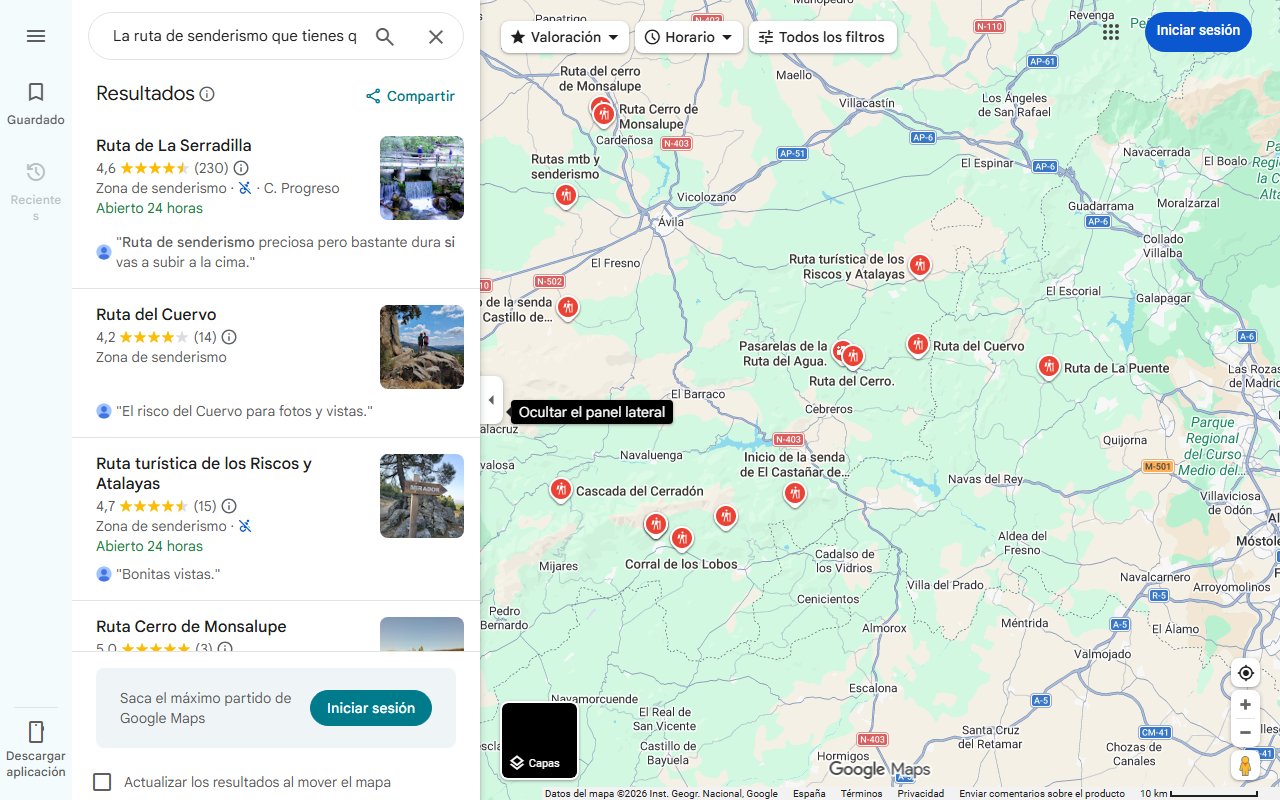
Task: Select the Ruta del Cuervo map marker
Action: tap(918, 344)
